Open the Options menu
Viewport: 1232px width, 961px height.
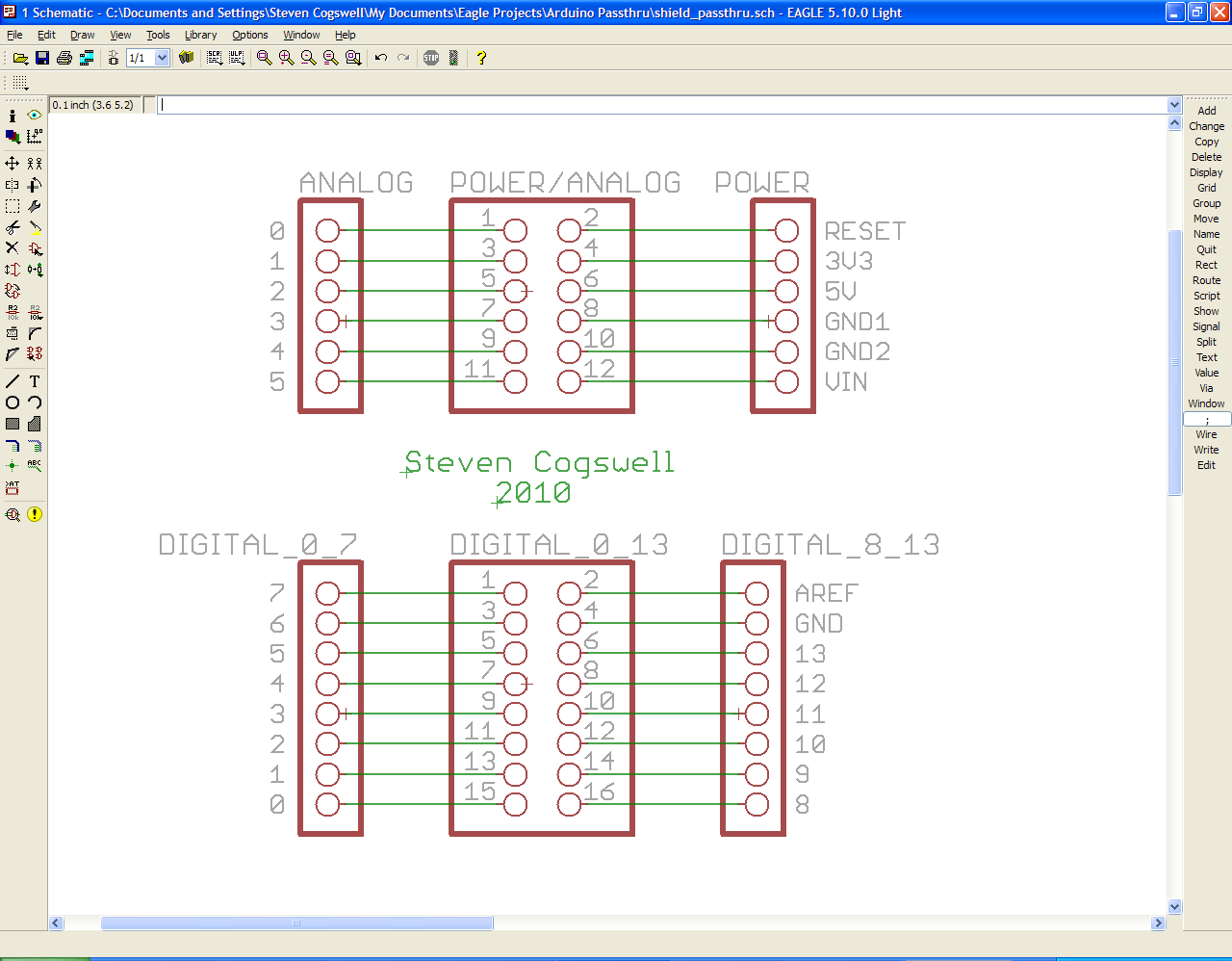[x=249, y=35]
